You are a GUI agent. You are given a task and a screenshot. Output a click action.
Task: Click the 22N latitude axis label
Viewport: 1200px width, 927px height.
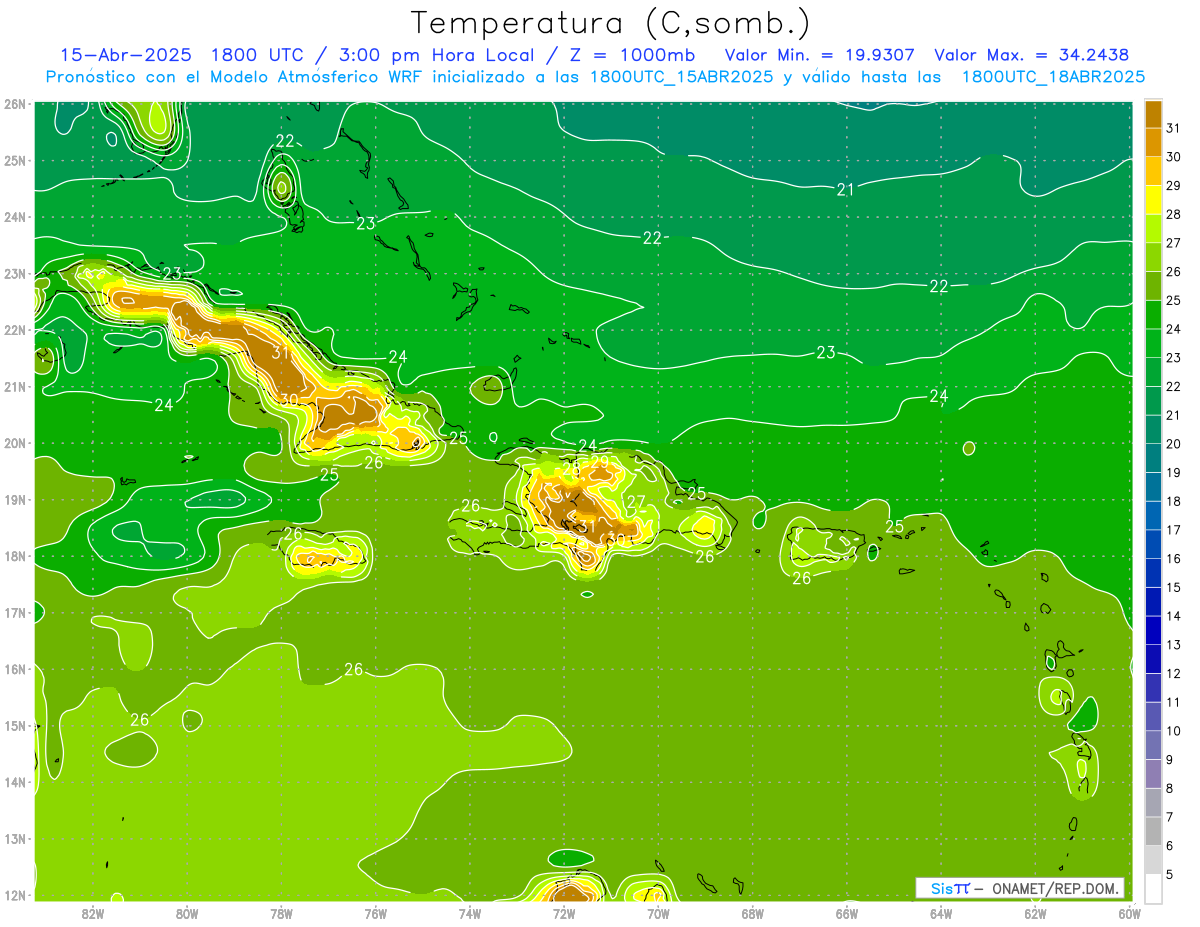[15, 330]
